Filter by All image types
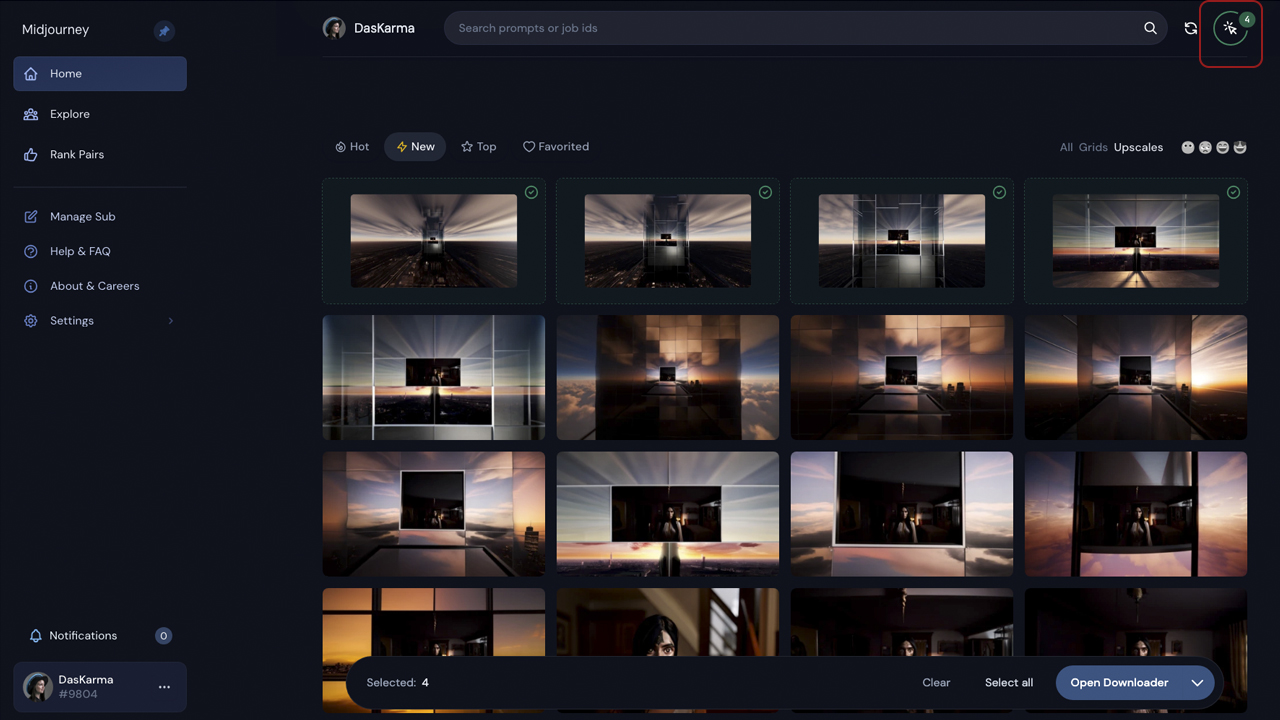This screenshot has width=1280, height=720. [x=1066, y=148]
